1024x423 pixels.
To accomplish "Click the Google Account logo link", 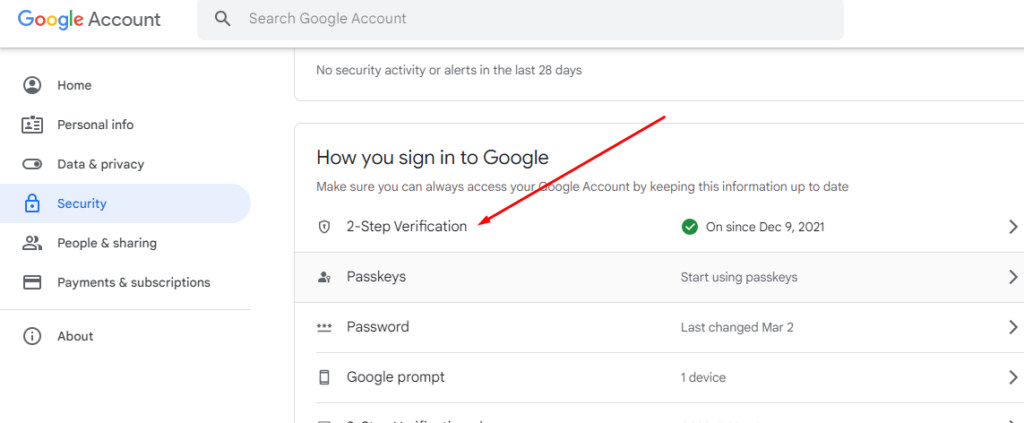I will click(89, 20).
